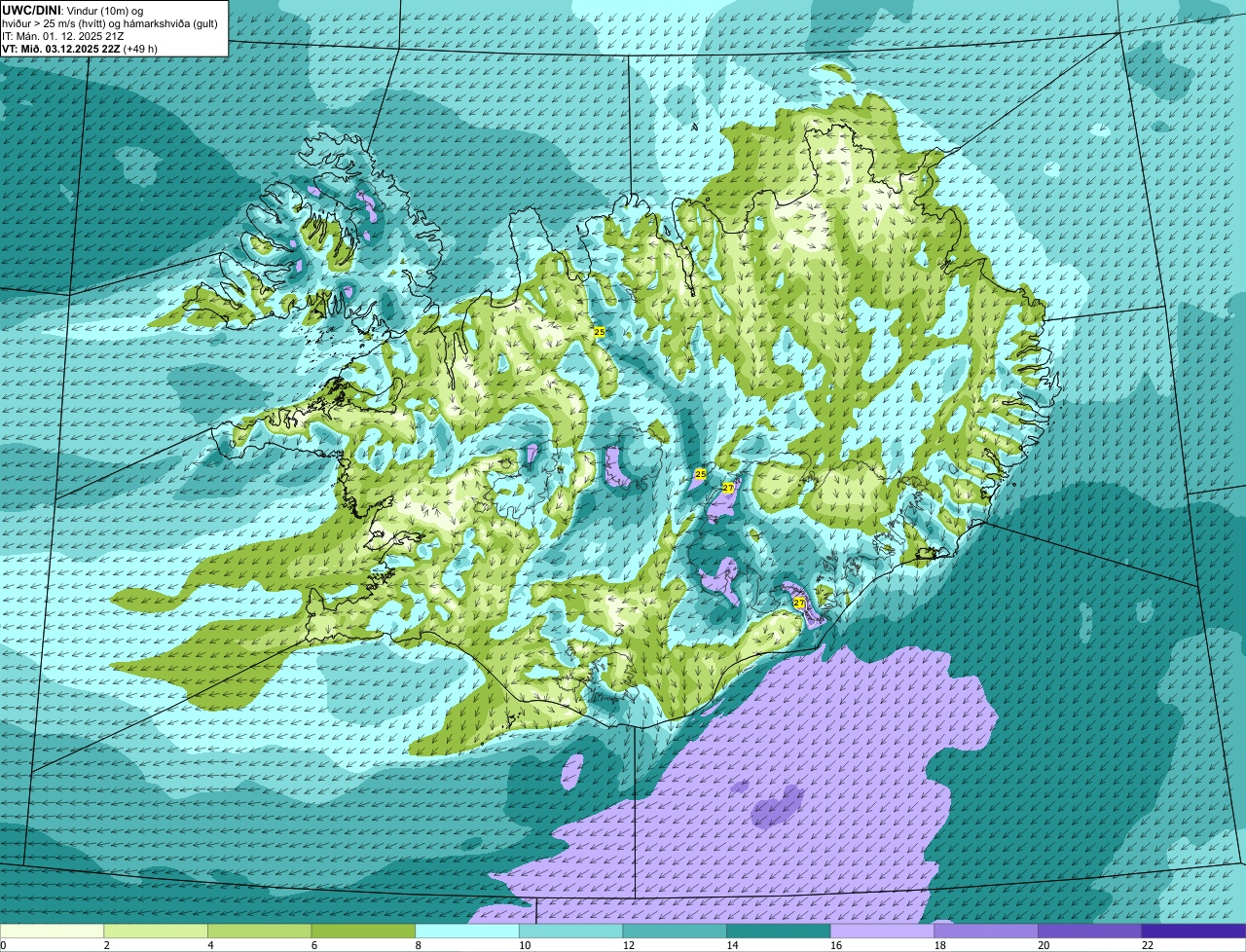Click the '0' label on the wind scale
Viewport: 1246px width, 952px height.
(x=4, y=945)
